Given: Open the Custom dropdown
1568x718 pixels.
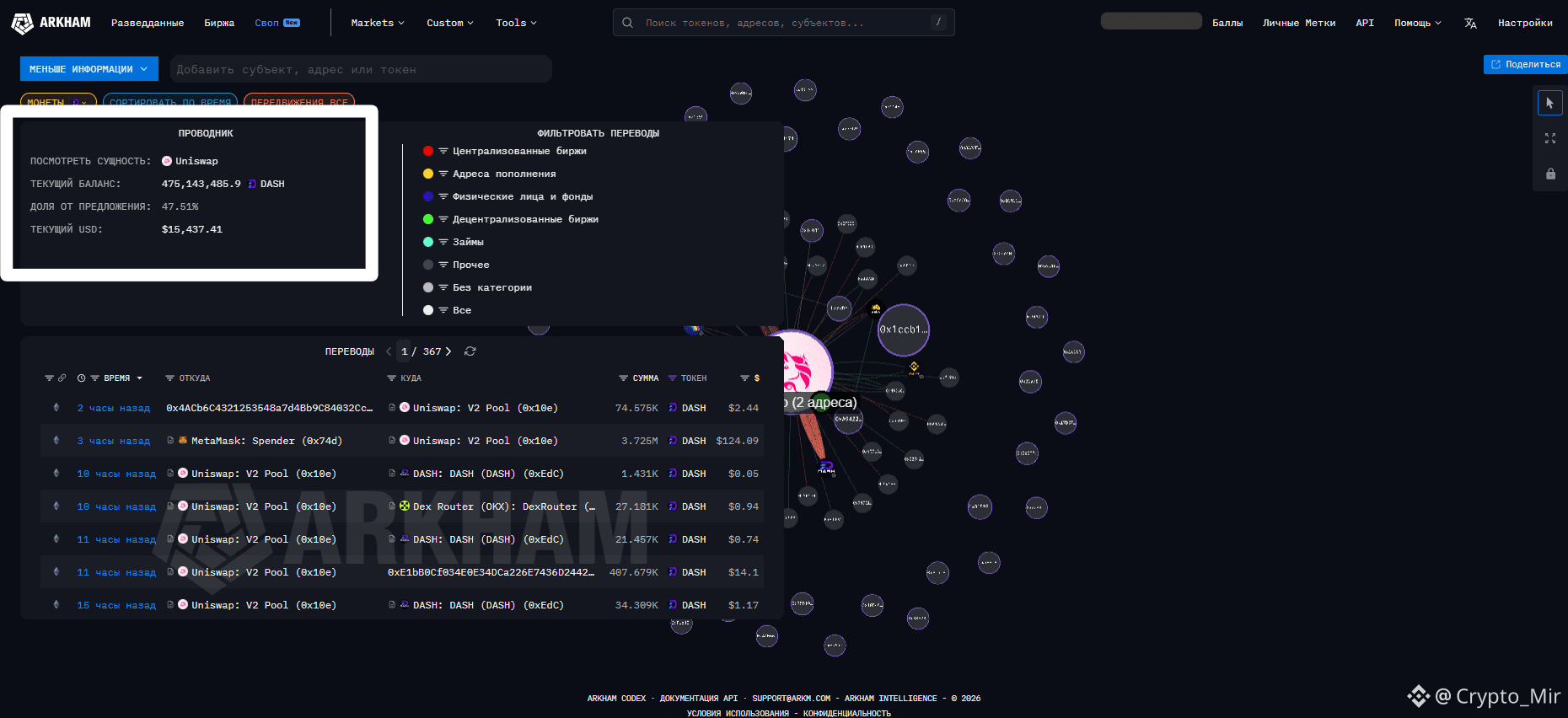Looking at the screenshot, I should pyautogui.click(x=450, y=23).
